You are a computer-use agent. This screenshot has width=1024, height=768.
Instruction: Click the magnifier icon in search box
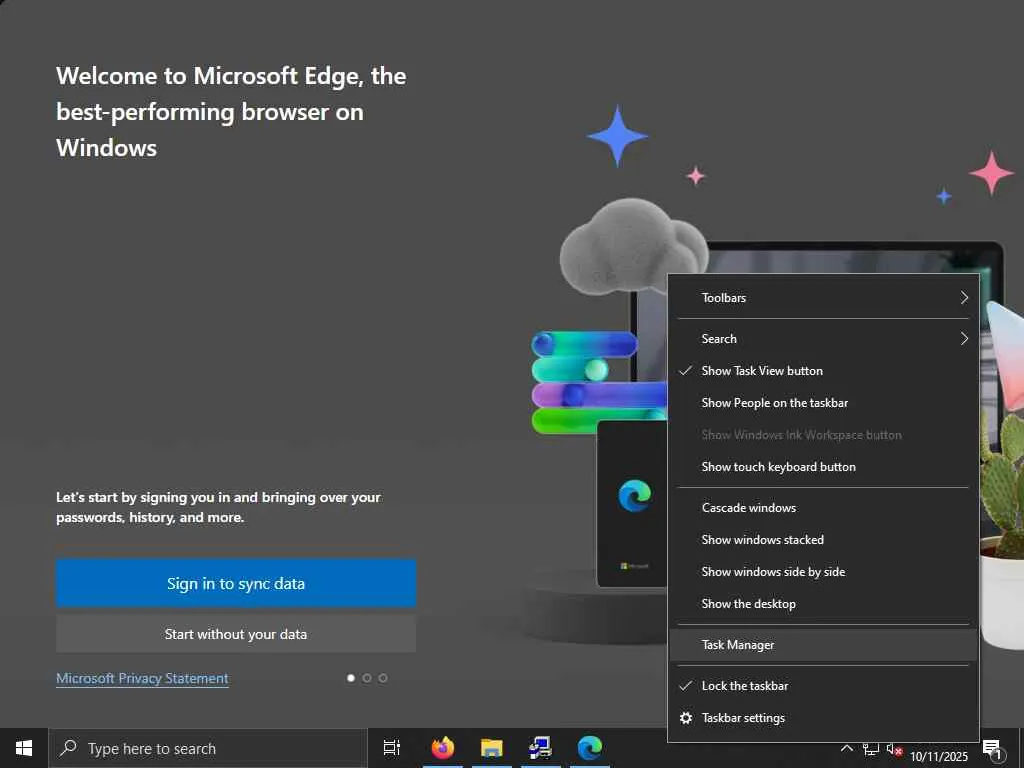tap(68, 748)
